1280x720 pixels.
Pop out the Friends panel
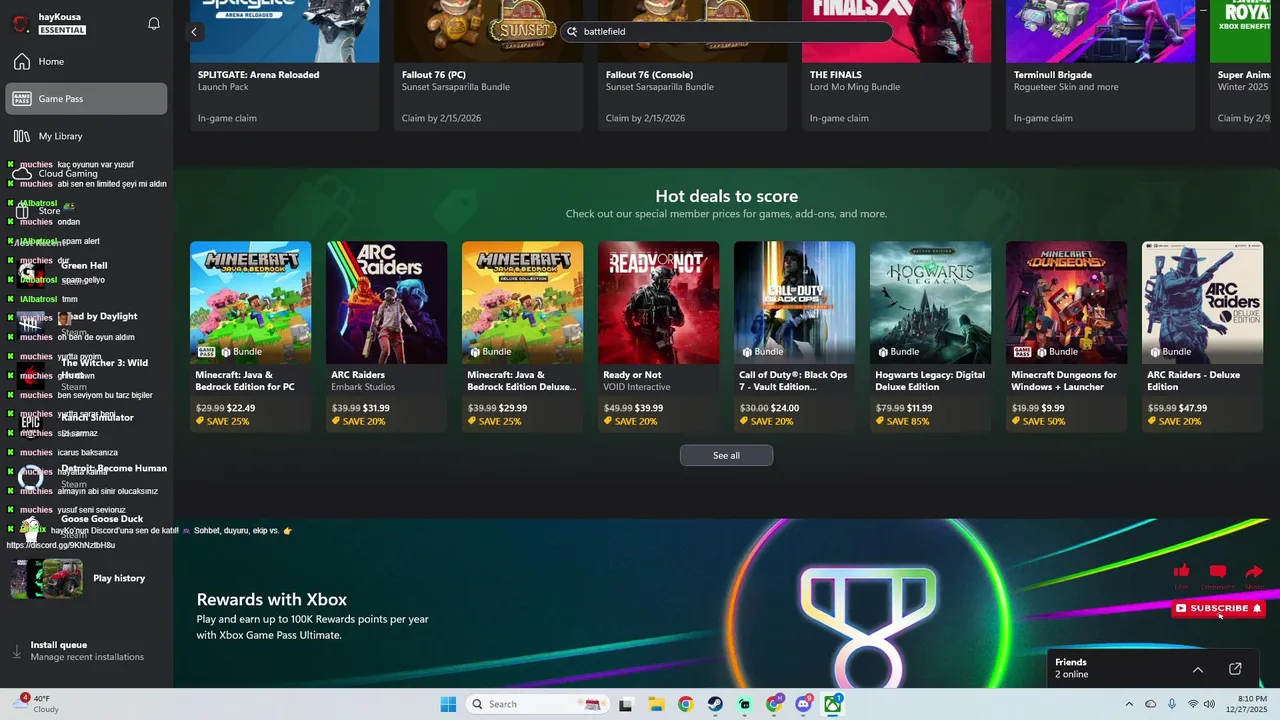1235,669
